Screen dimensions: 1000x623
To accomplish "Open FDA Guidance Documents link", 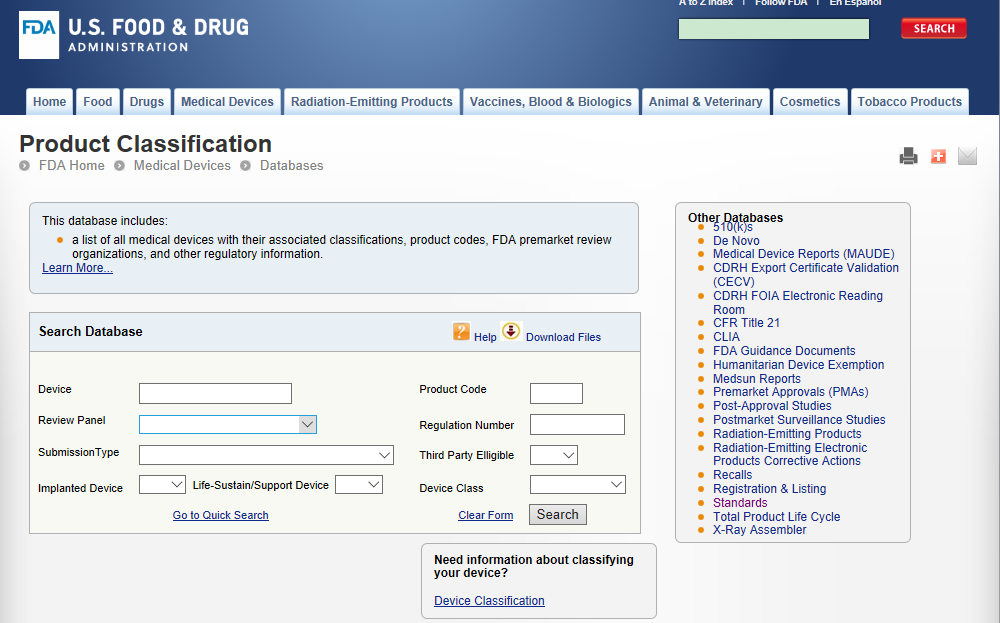I will point(784,351).
